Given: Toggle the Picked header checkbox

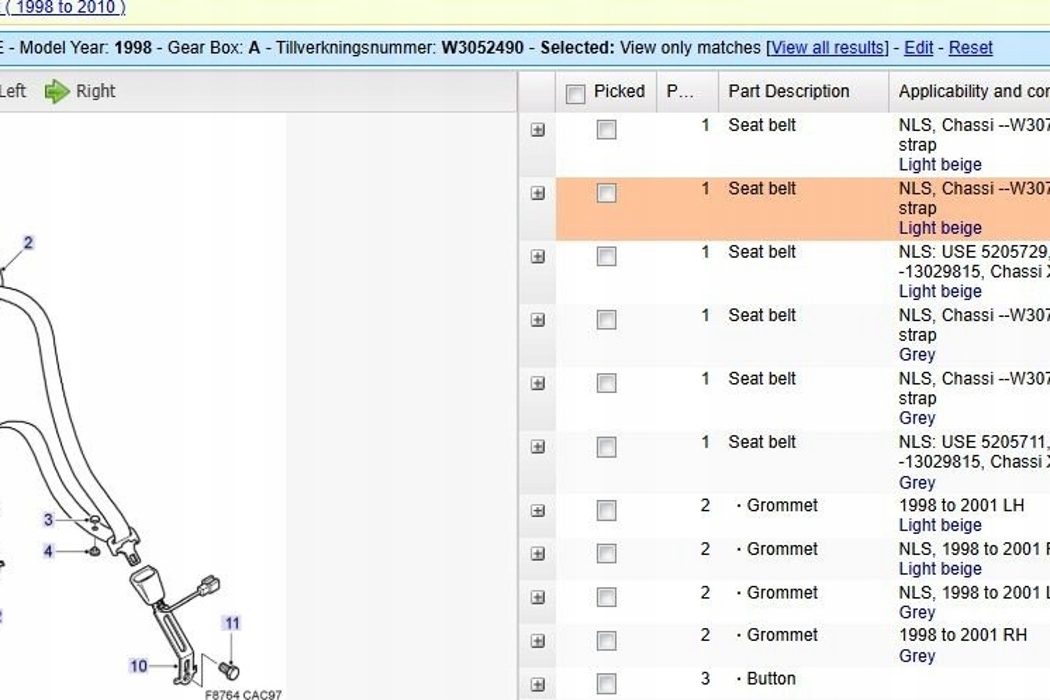Looking at the screenshot, I should click(x=575, y=94).
